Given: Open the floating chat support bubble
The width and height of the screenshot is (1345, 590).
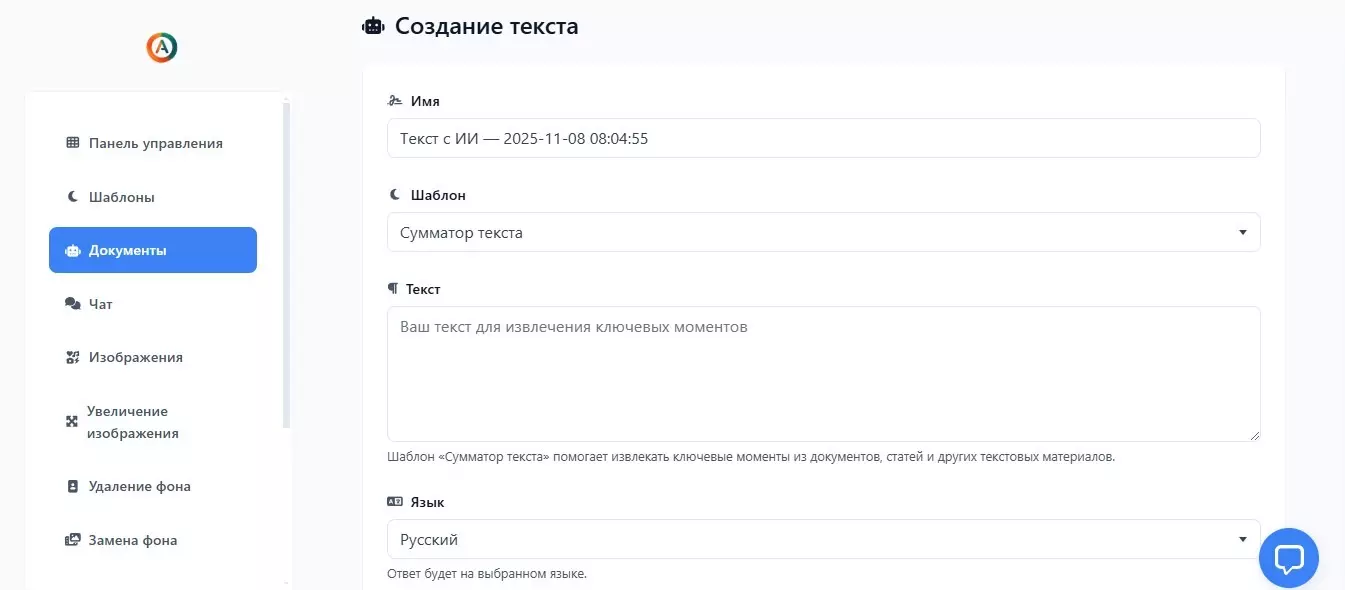Looking at the screenshot, I should point(1288,558).
